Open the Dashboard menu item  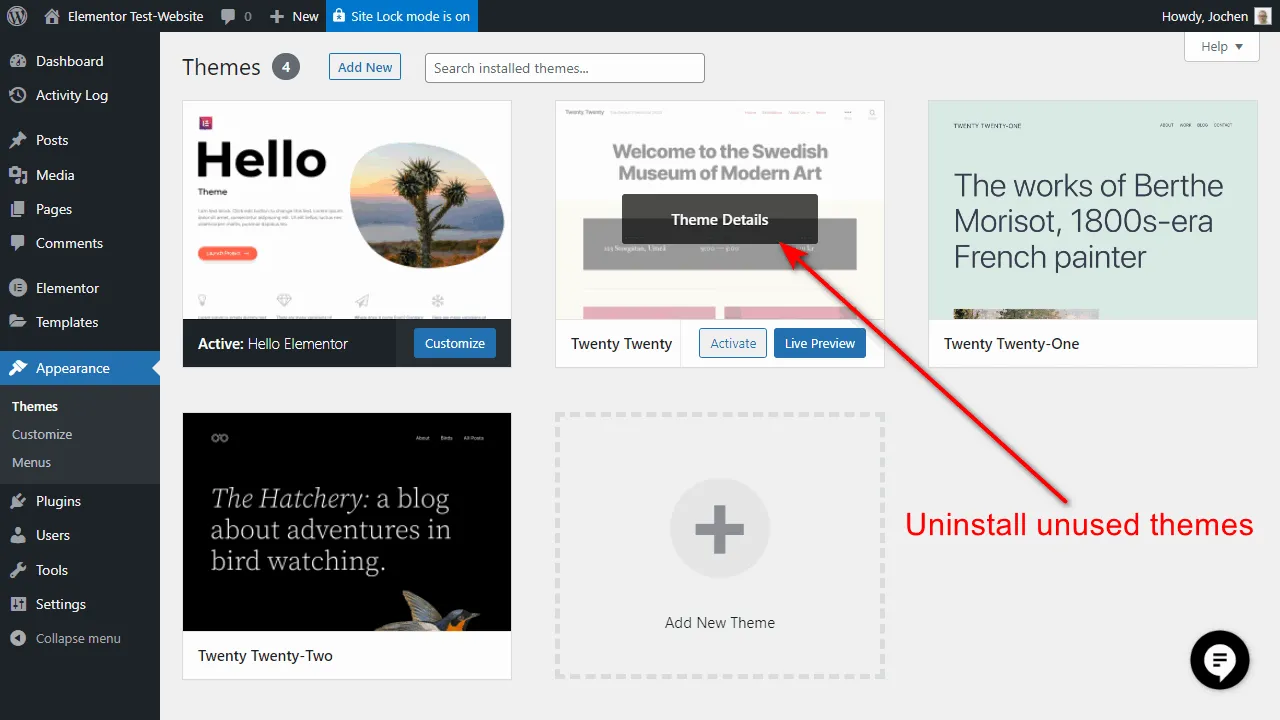(80, 61)
